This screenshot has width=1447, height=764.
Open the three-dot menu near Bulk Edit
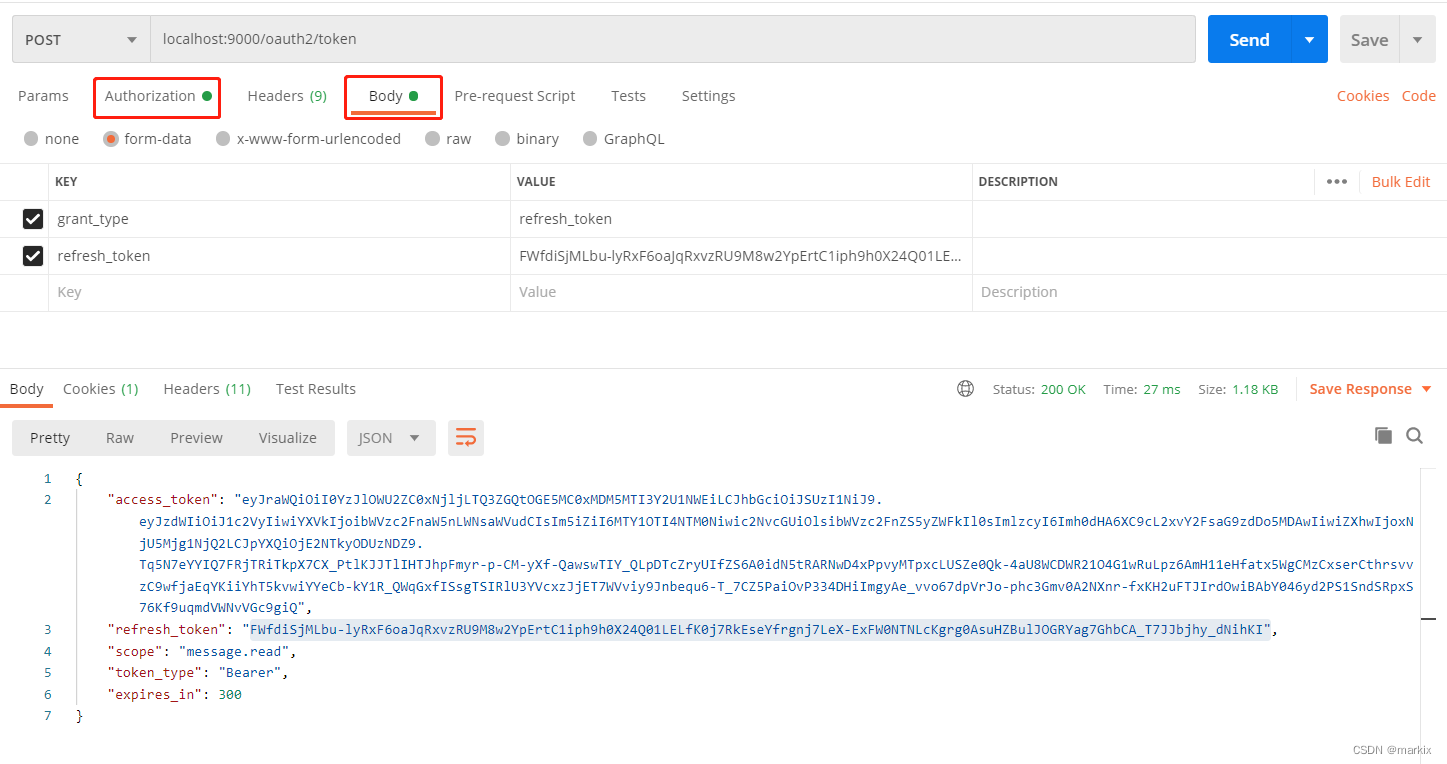[x=1337, y=181]
